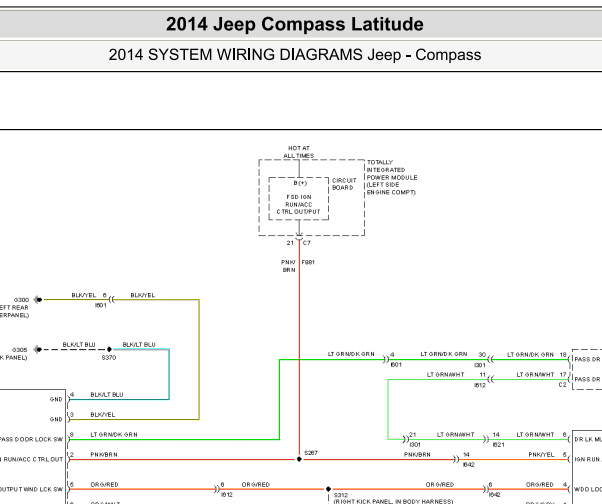Screen dimensions: 602x504
Task: Click the "B(+)" terminal label
Action: click(300, 183)
